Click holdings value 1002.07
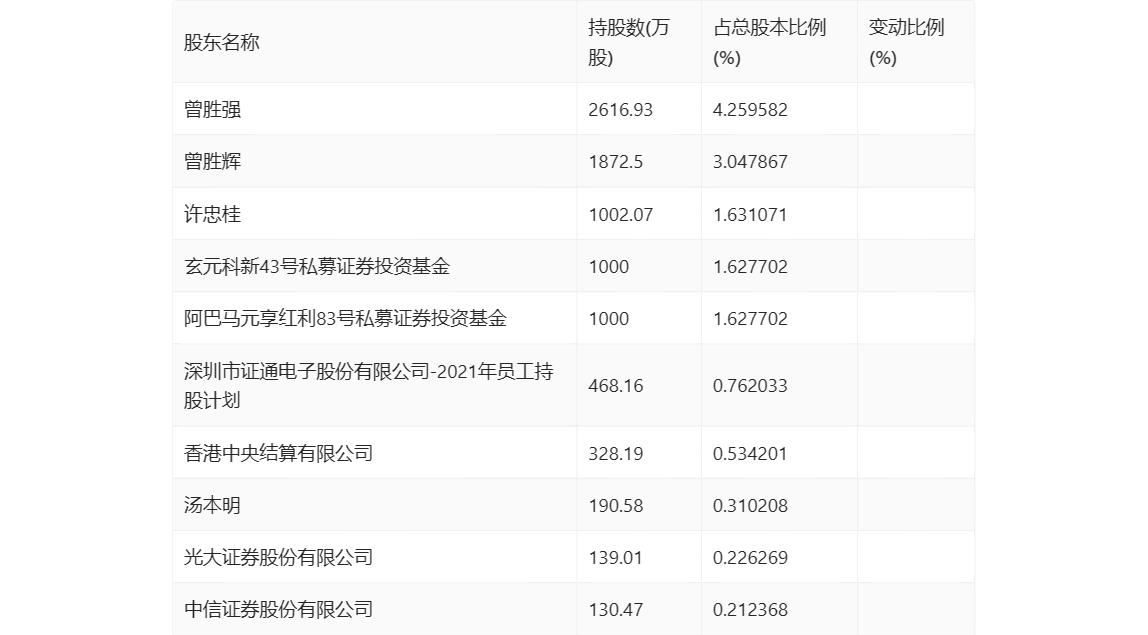 tap(620, 215)
